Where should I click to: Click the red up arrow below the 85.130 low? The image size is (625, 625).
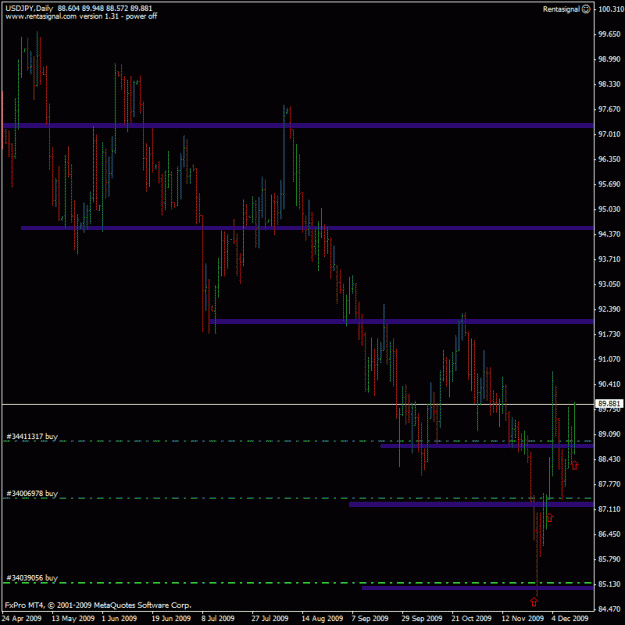tap(534, 601)
